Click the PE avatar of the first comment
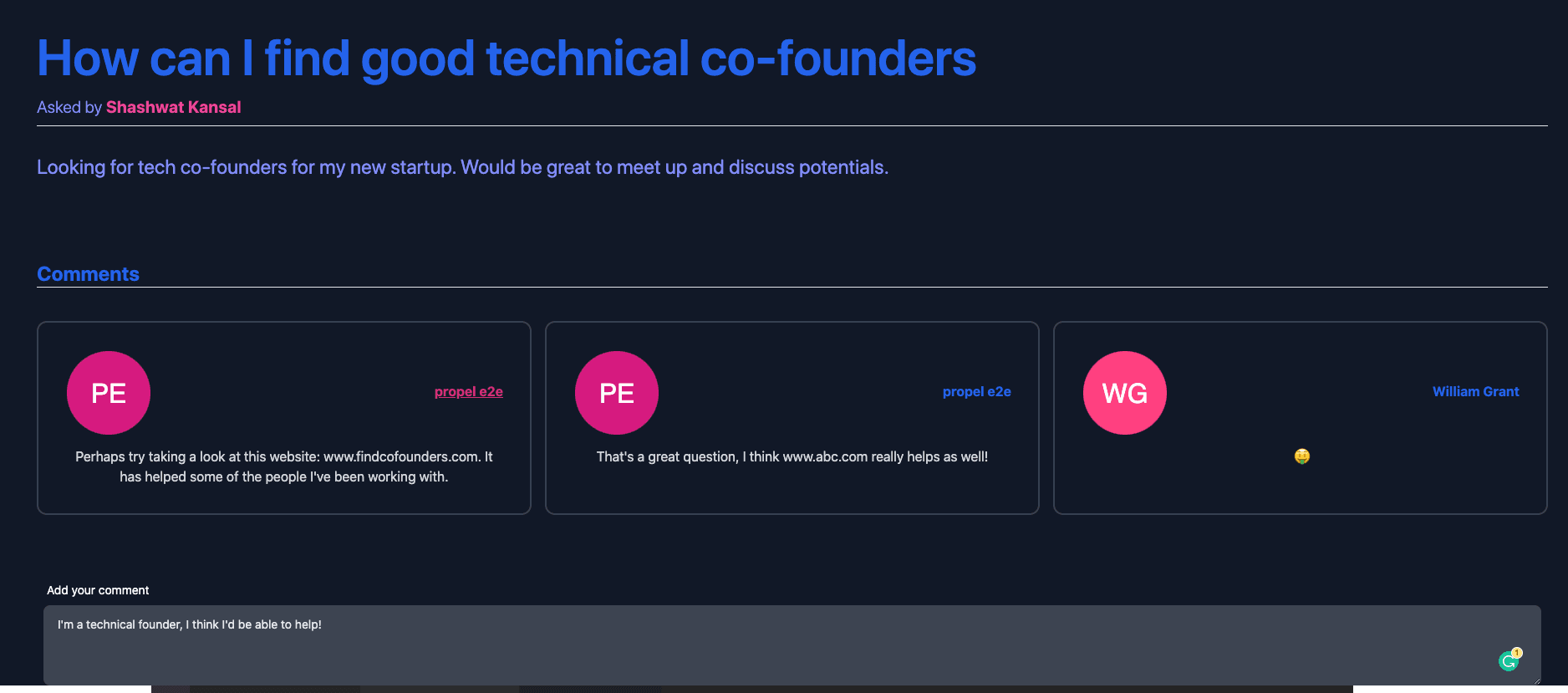This screenshot has width=1568, height=693. pyautogui.click(x=109, y=393)
